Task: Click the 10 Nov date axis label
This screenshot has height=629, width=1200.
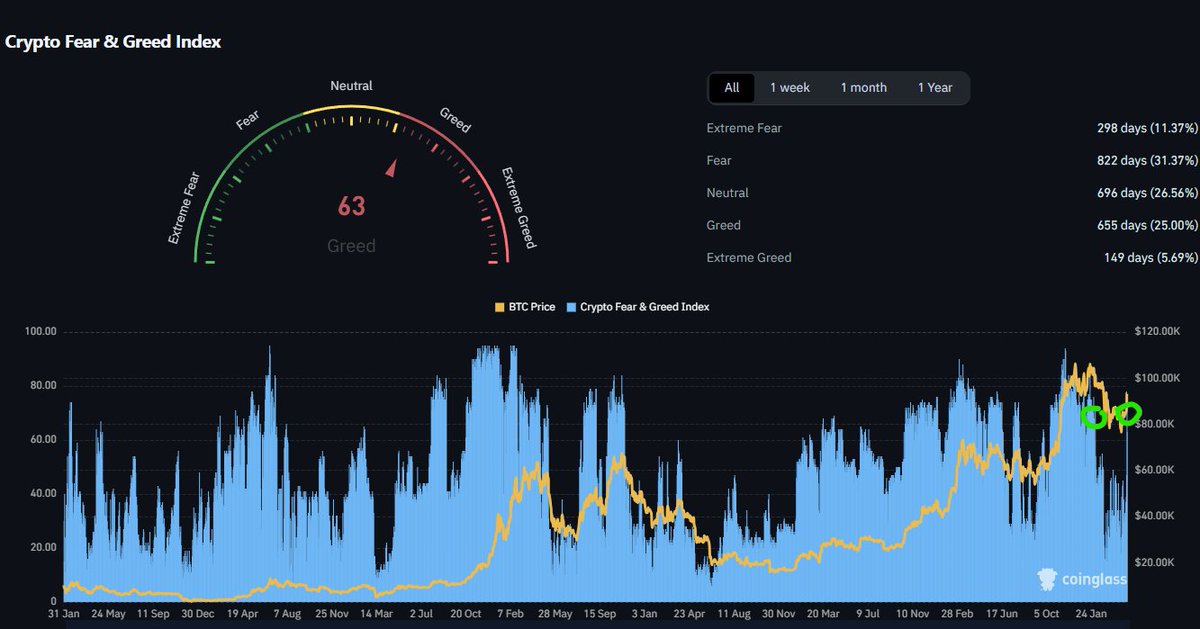Action: click(911, 614)
